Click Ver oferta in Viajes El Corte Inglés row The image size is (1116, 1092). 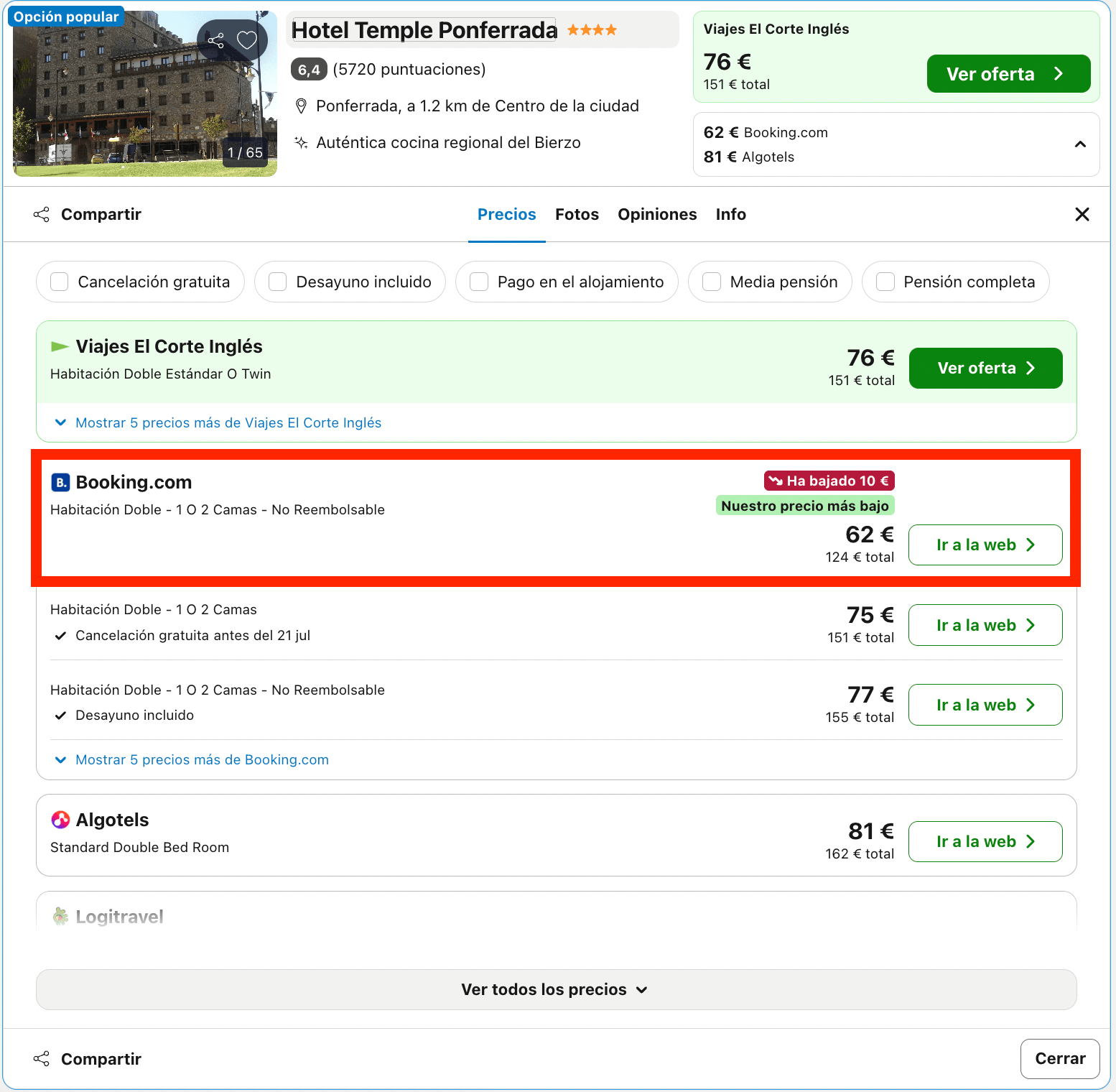point(985,368)
